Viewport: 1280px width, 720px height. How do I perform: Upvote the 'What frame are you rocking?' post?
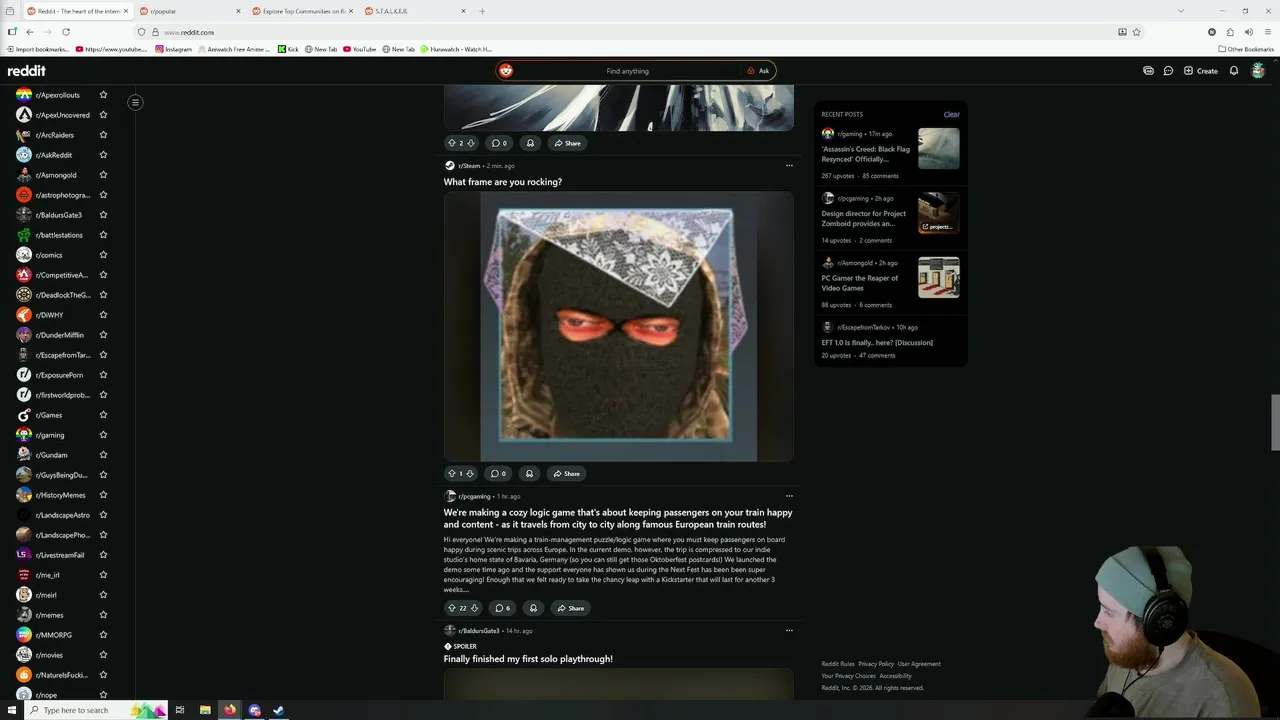[452, 474]
